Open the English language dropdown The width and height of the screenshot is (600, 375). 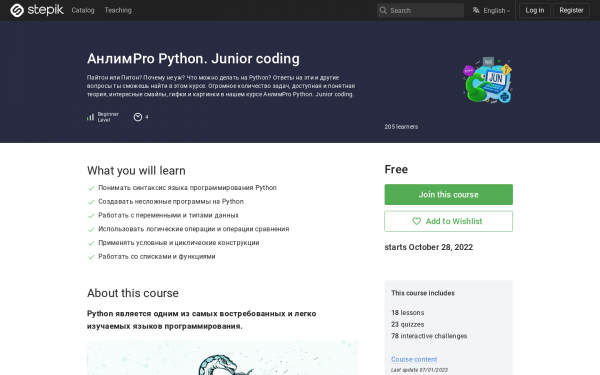coord(491,10)
